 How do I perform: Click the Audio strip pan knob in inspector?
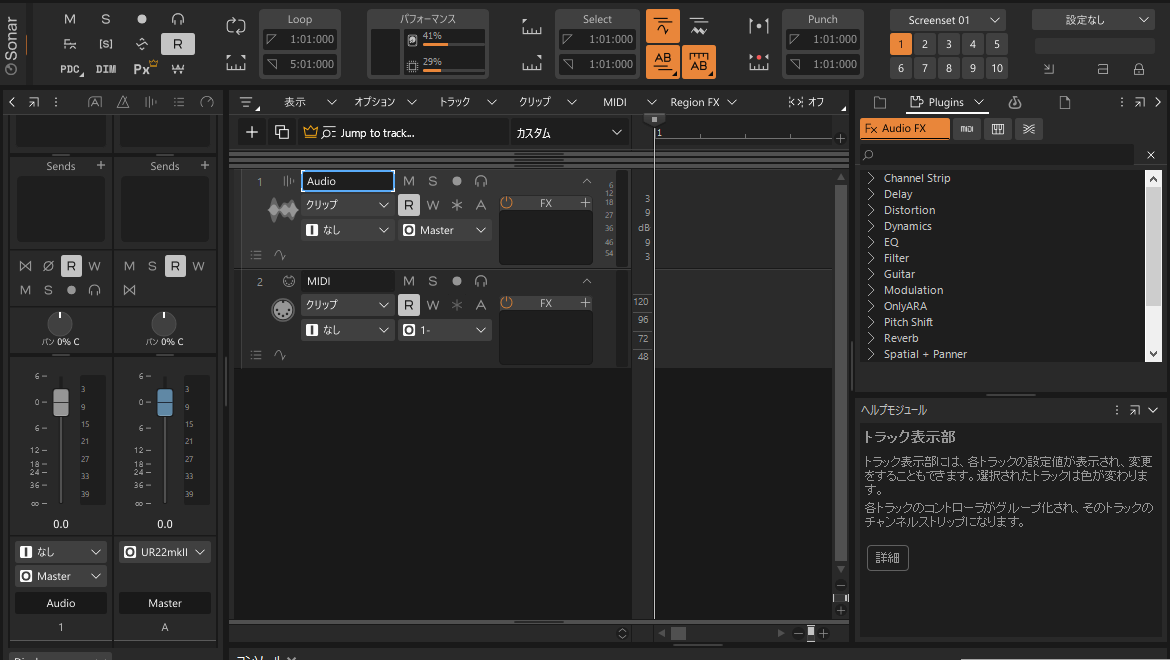point(60,323)
